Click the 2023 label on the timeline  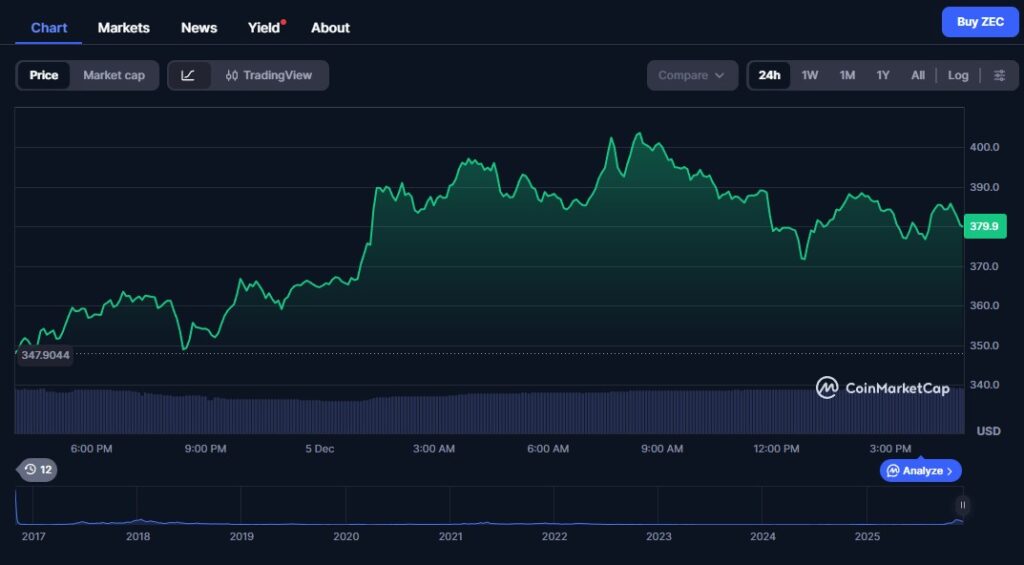[x=658, y=536]
